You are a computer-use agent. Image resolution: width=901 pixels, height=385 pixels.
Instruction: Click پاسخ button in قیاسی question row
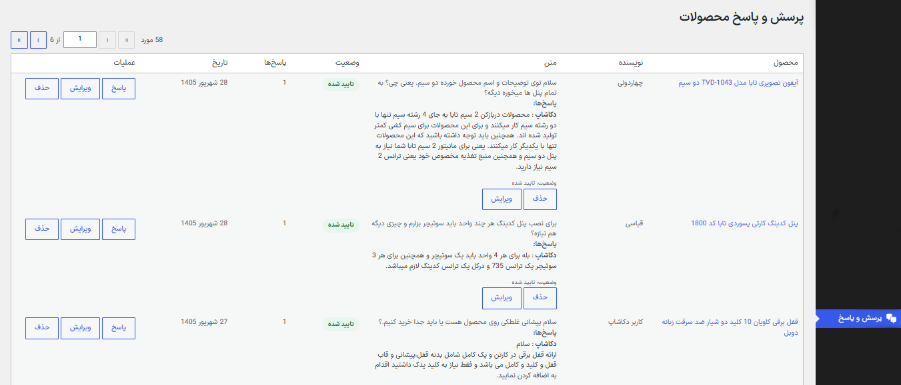coord(119,229)
